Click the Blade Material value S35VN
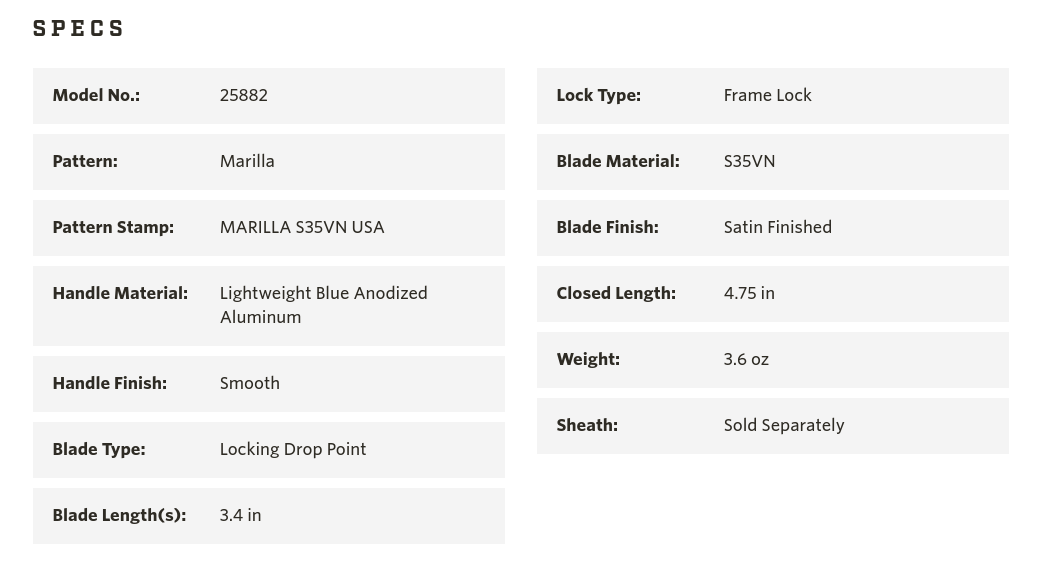Screen dimensions: 1043x565 (749, 161)
